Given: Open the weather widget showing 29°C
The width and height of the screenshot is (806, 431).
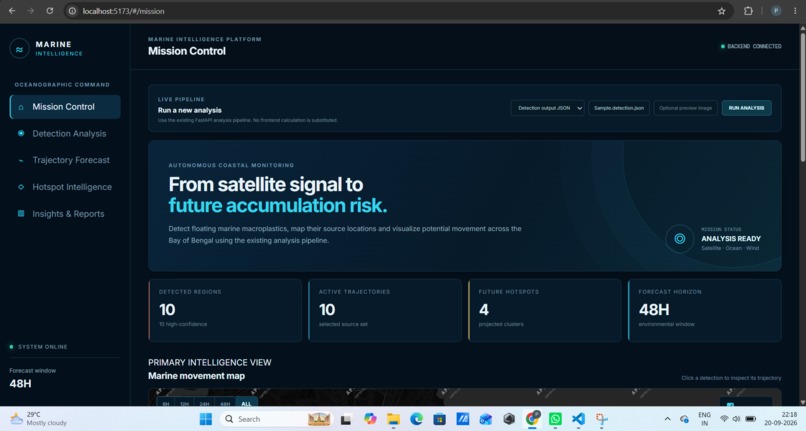Looking at the screenshot, I should pos(39,419).
